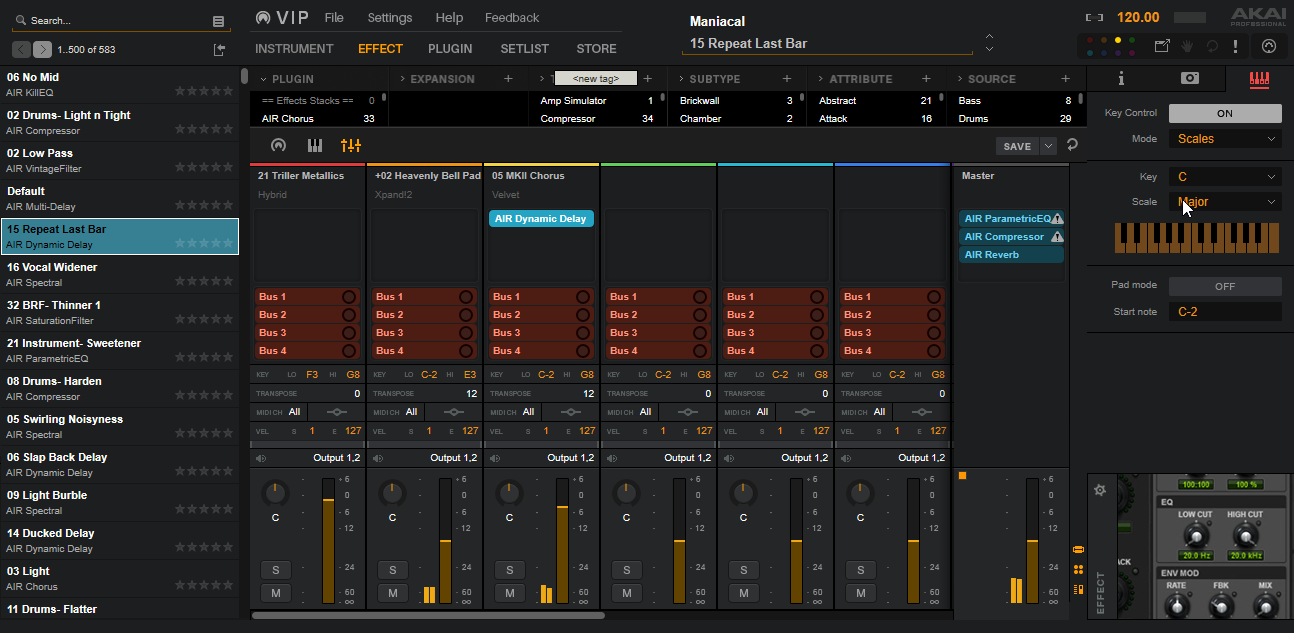This screenshot has height=633, width=1294.
Task: Select the four-dots grid view icon
Action: pos(1078,570)
